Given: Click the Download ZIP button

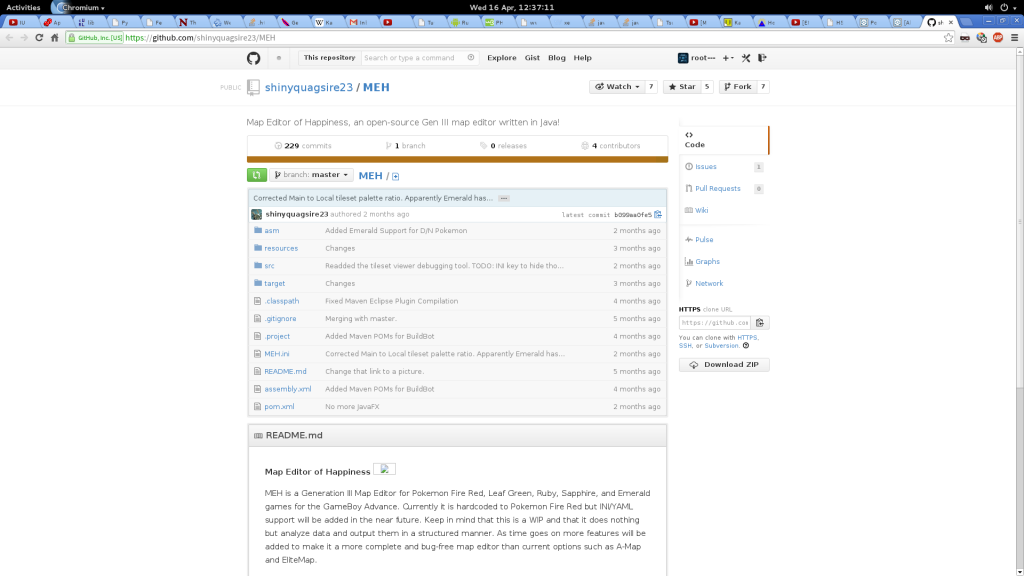Looking at the screenshot, I should coord(724,365).
